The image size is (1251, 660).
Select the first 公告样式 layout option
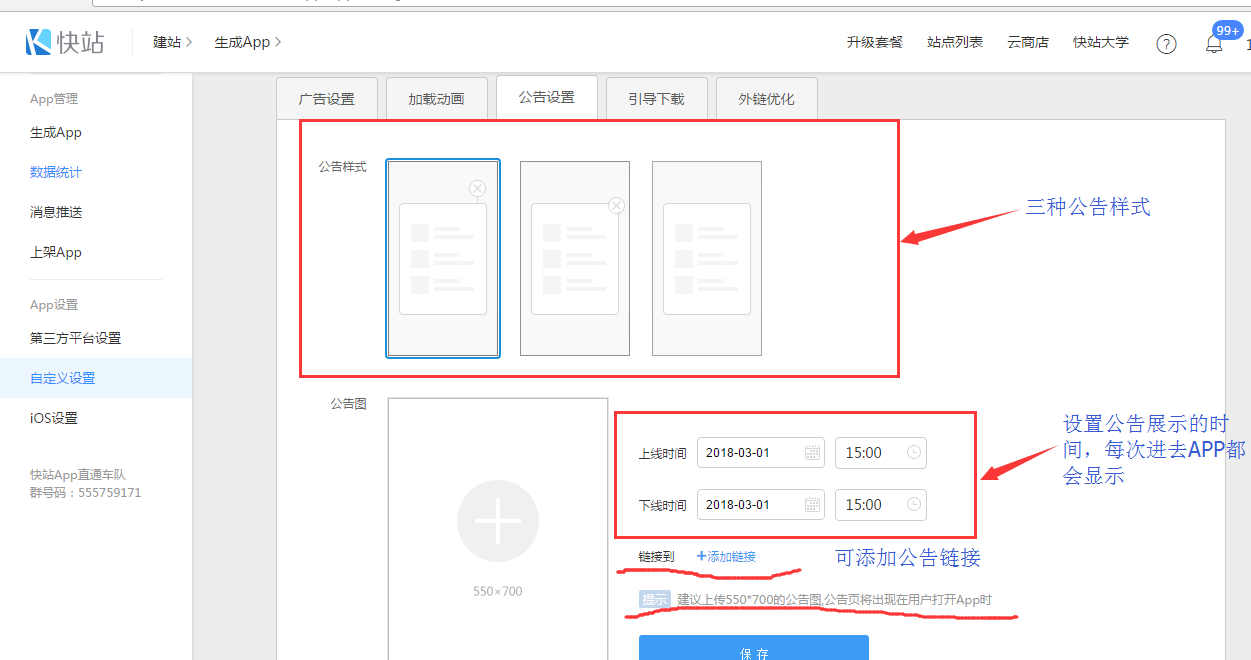443,258
